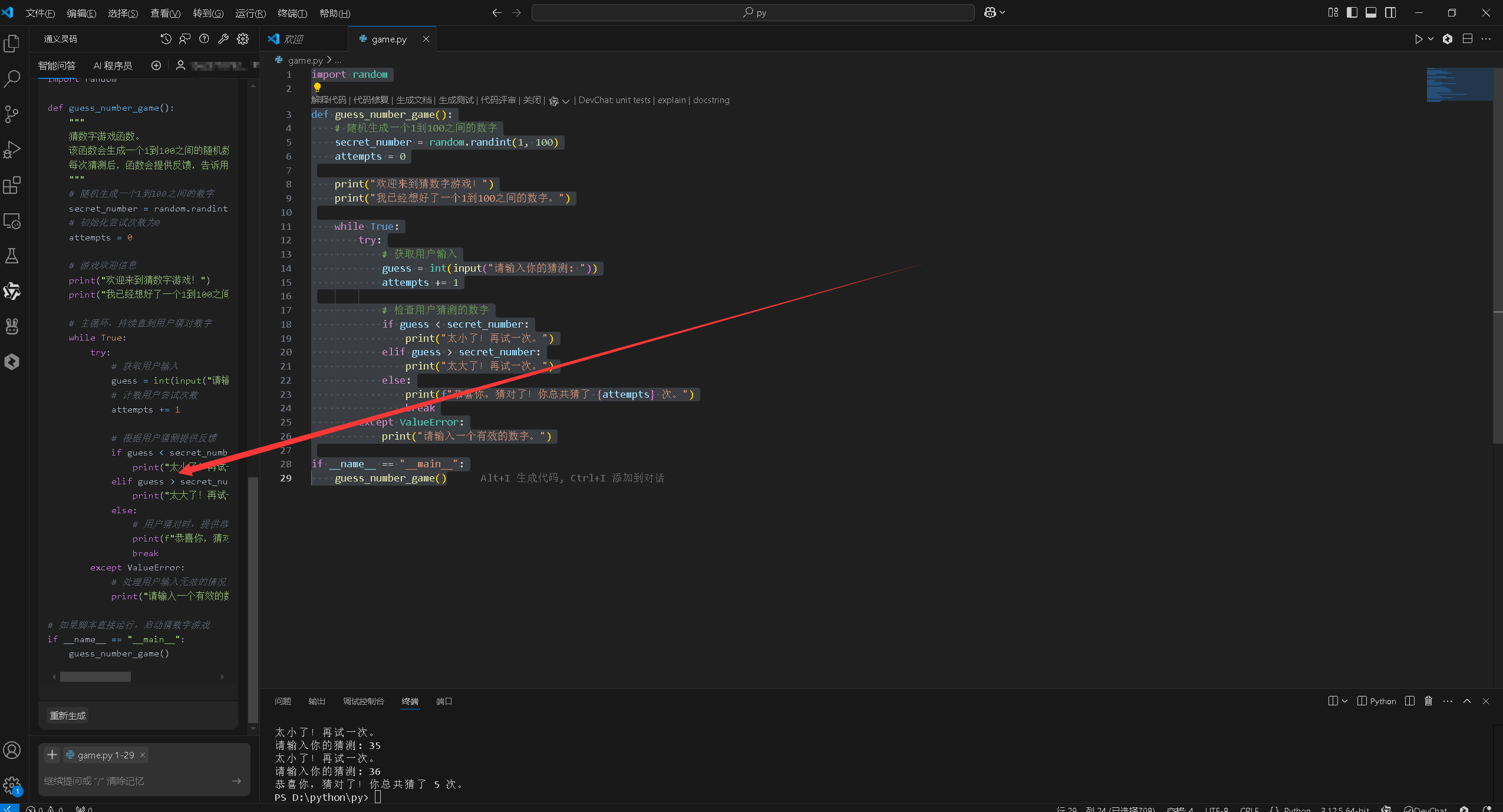The width and height of the screenshot is (1503, 812).
Task: Open terminal panel more actions menu
Action: 1448,701
